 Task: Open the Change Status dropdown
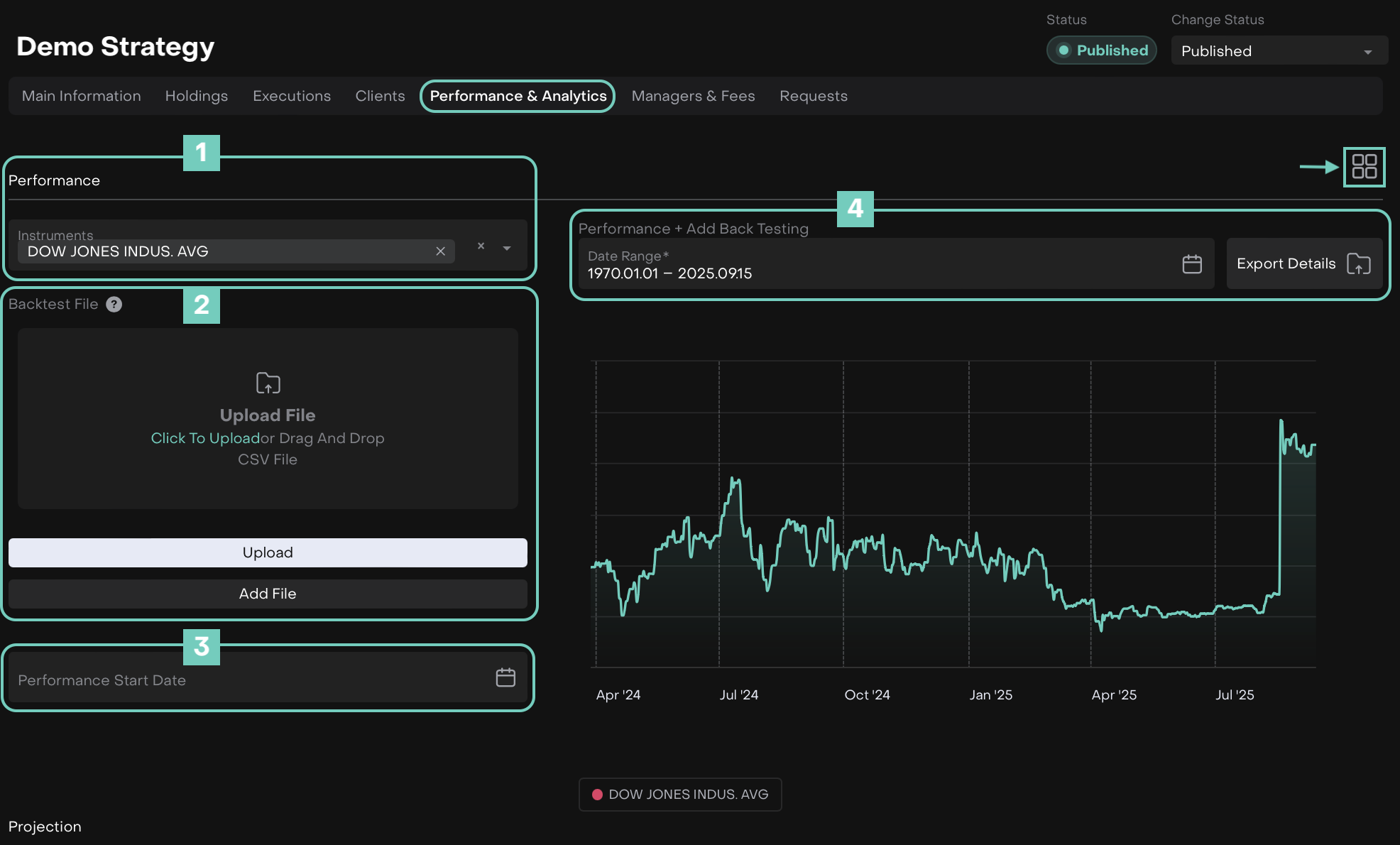click(x=1279, y=51)
